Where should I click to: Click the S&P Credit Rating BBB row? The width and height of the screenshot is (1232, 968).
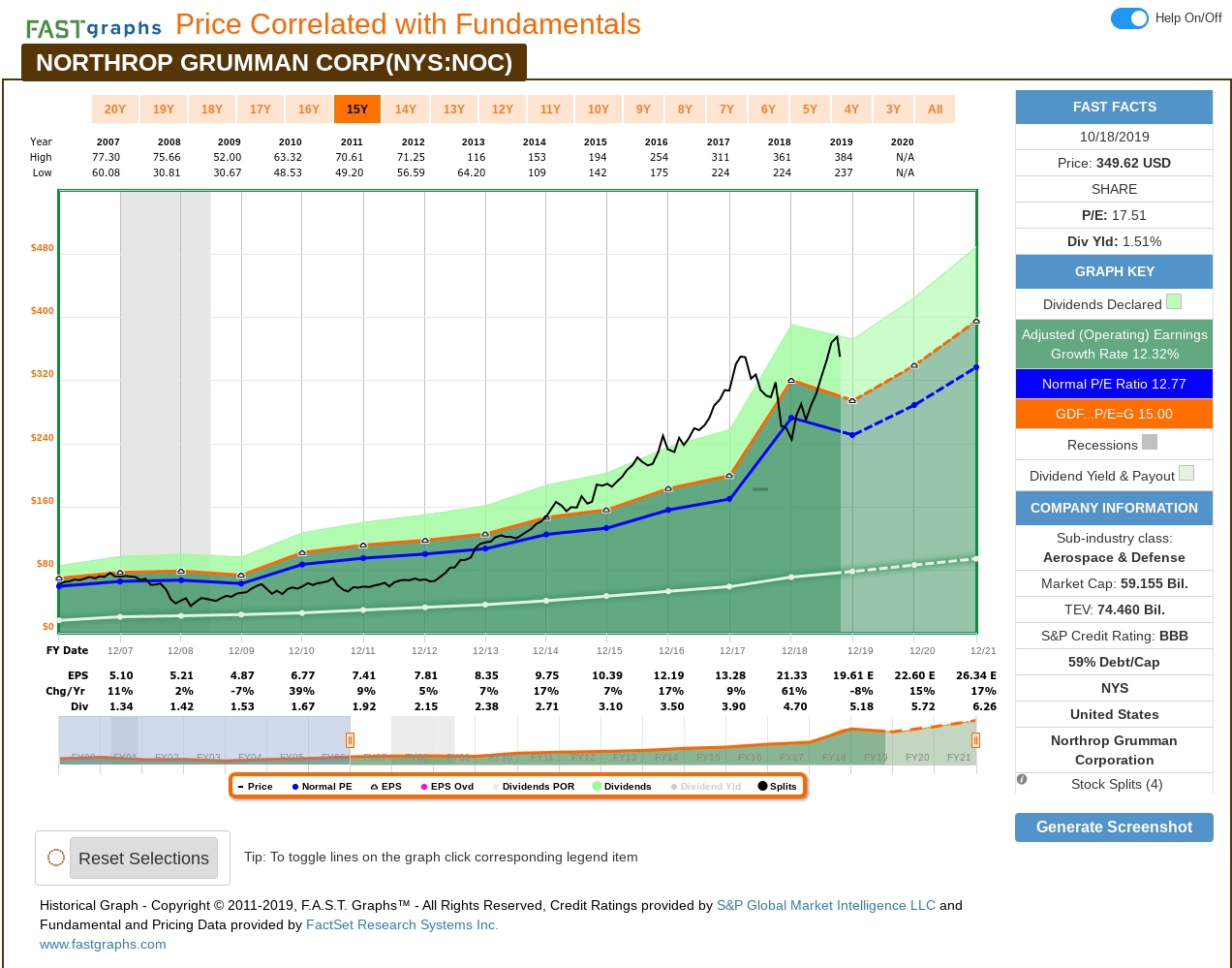point(1114,636)
